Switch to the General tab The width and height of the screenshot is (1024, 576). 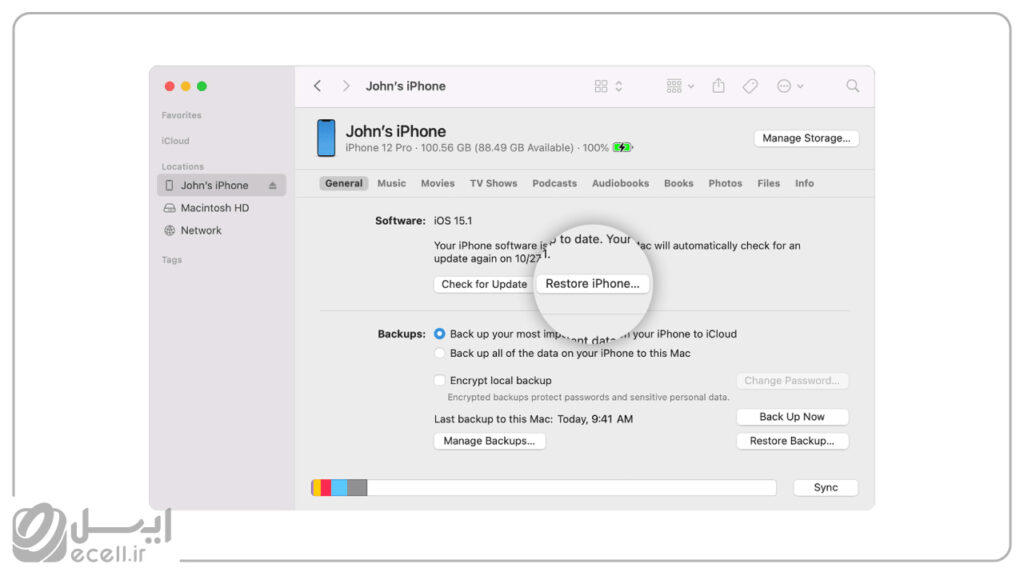click(x=344, y=184)
